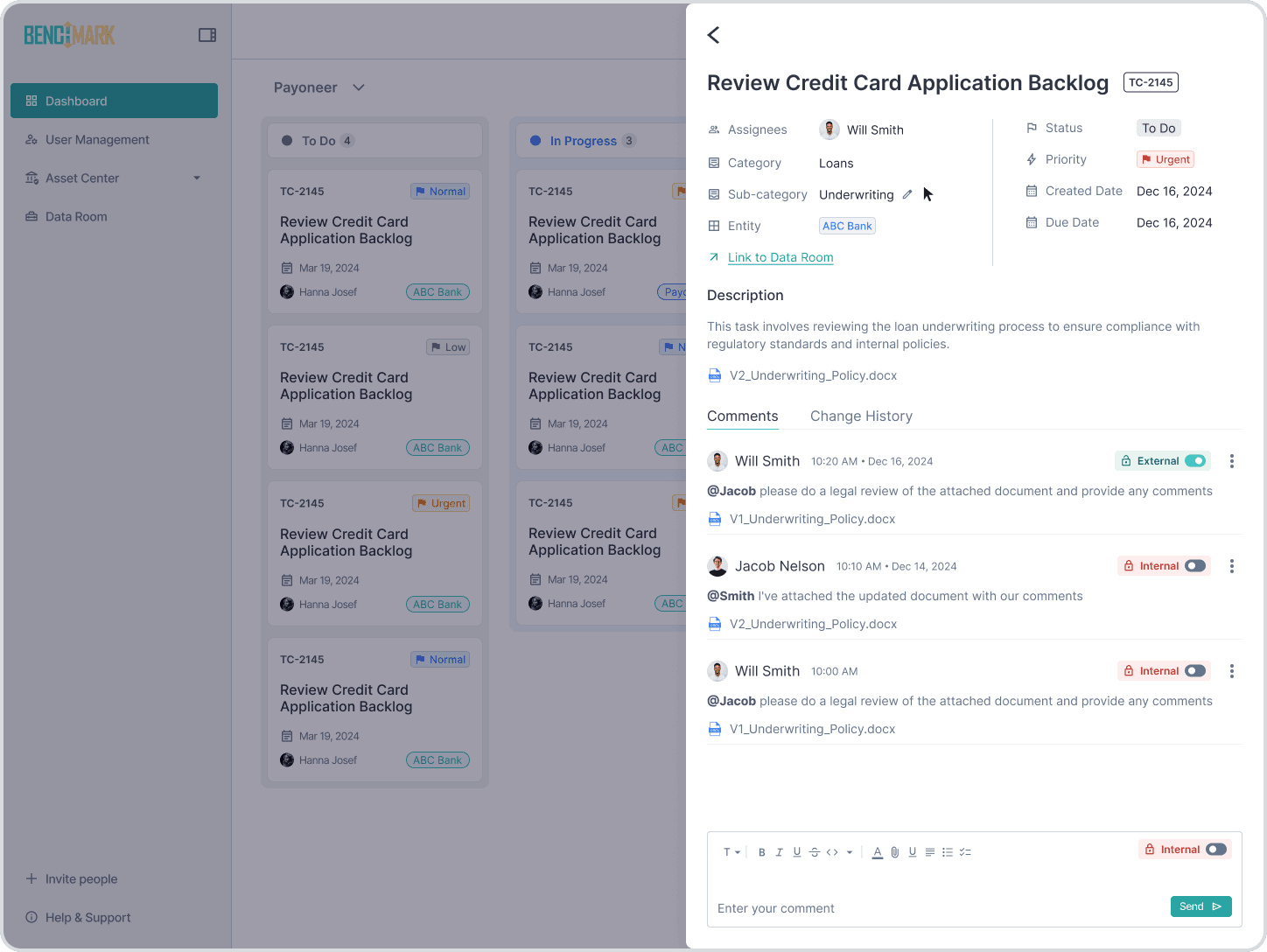This screenshot has height=952, width=1267.
Task: Open Dashboard in the sidebar
Action: 114,101
